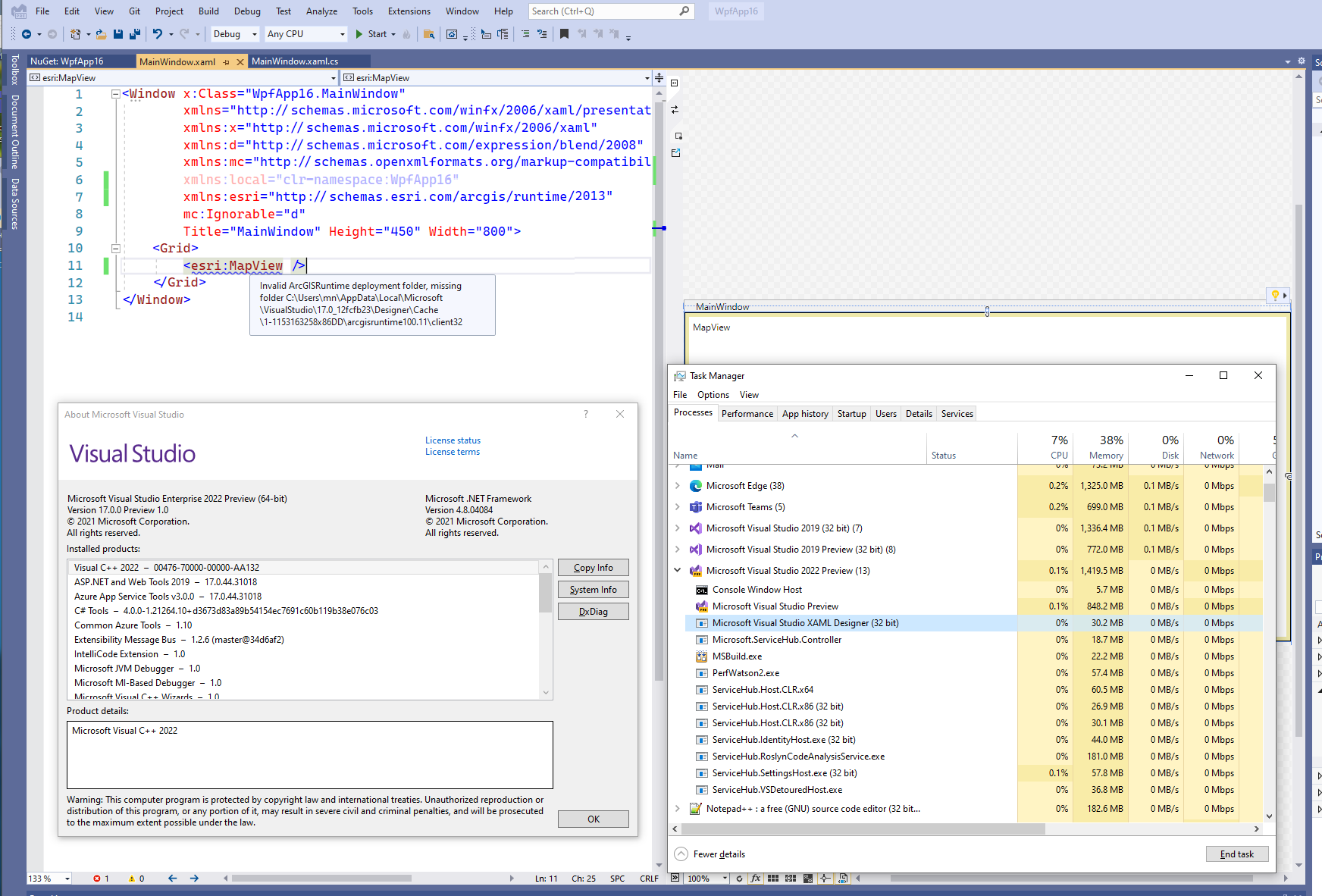This screenshot has height=896, width=1322.
Task: Click the Undo icon in the toolbar
Action: pyautogui.click(x=157, y=34)
